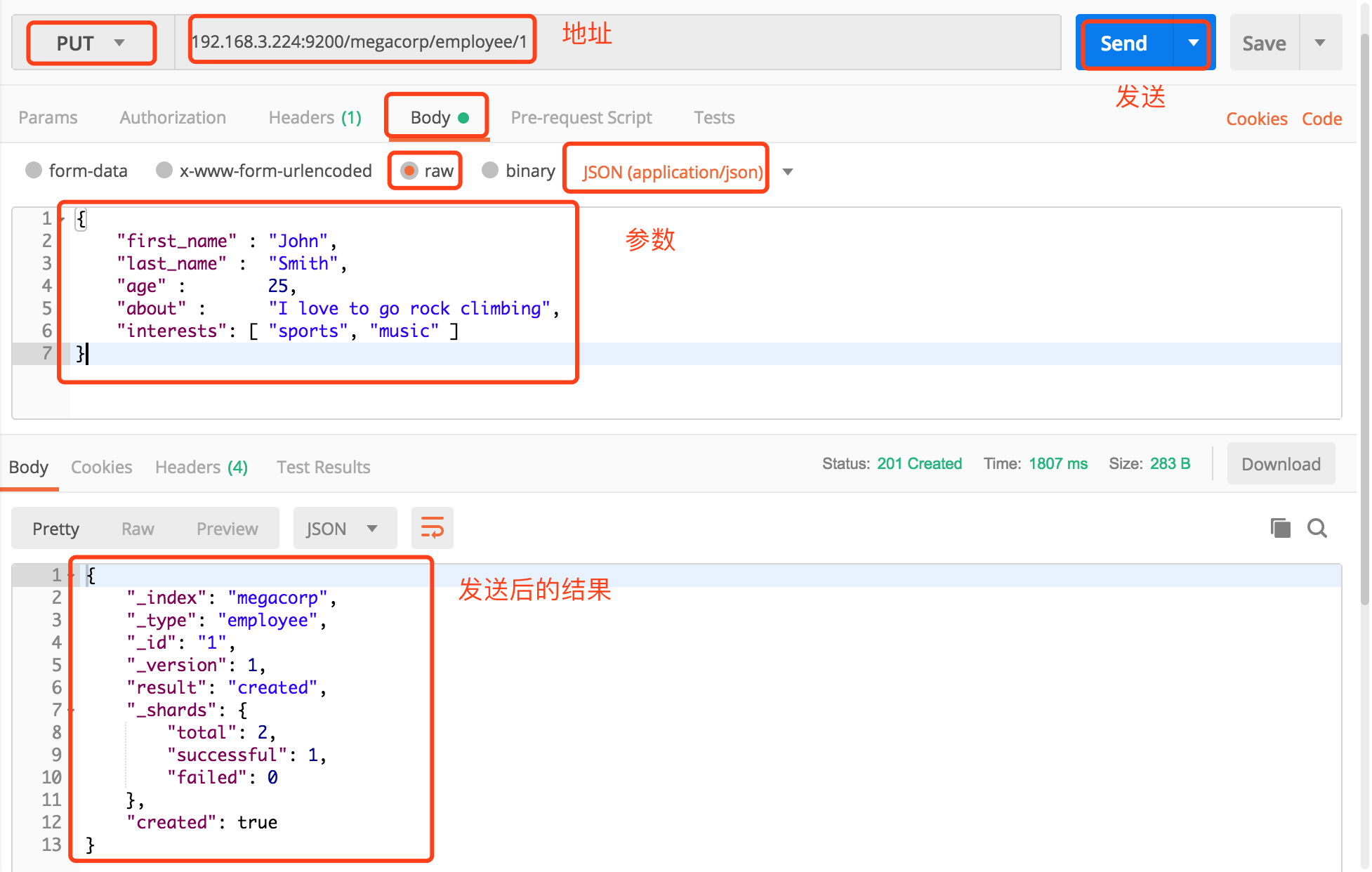Select the form-data radio button
Screen dimensions: 1372x872
click(x=33, y=170)
